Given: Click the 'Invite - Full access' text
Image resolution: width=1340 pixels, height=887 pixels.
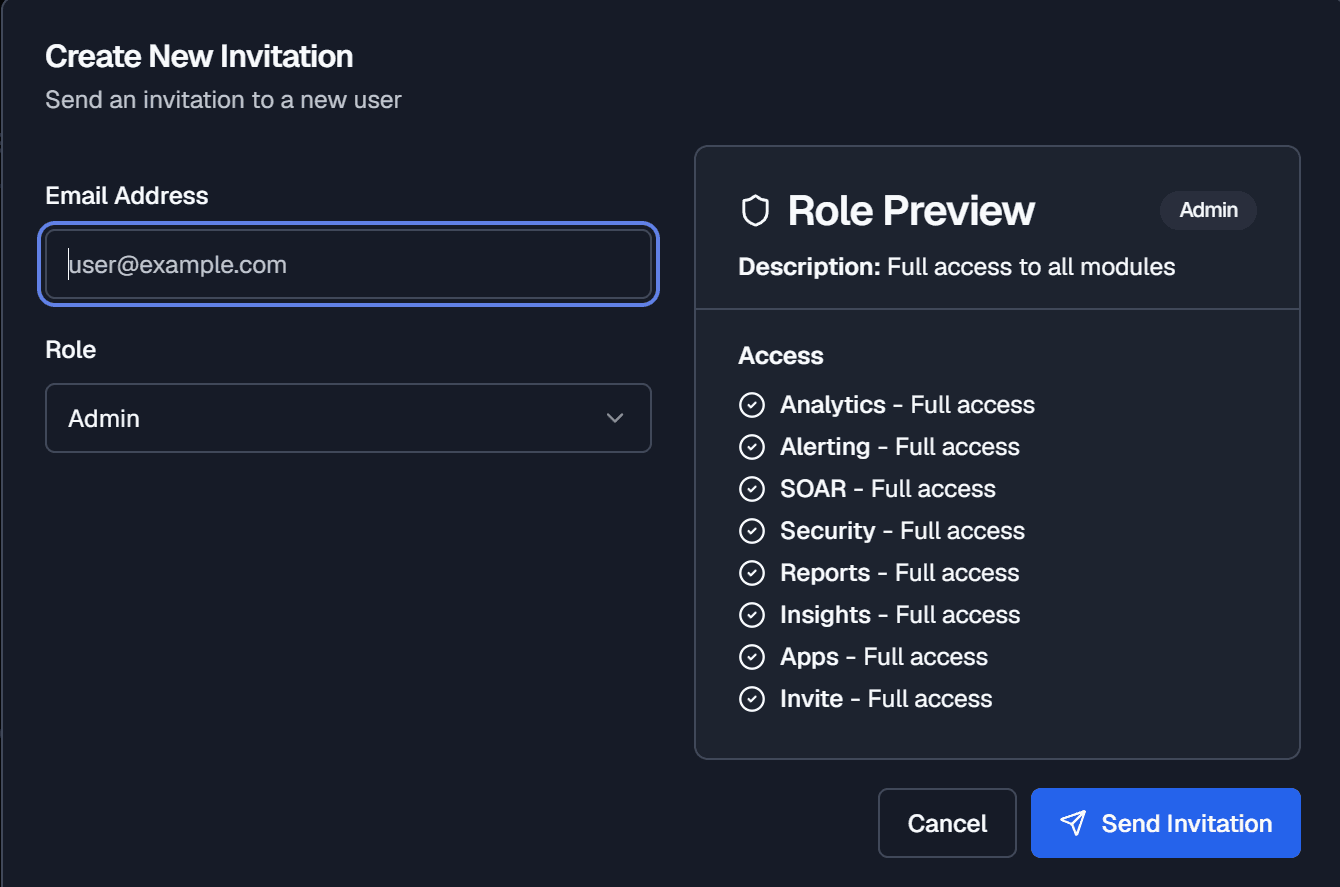Looking at the screenshot, I should pos(886,699).
